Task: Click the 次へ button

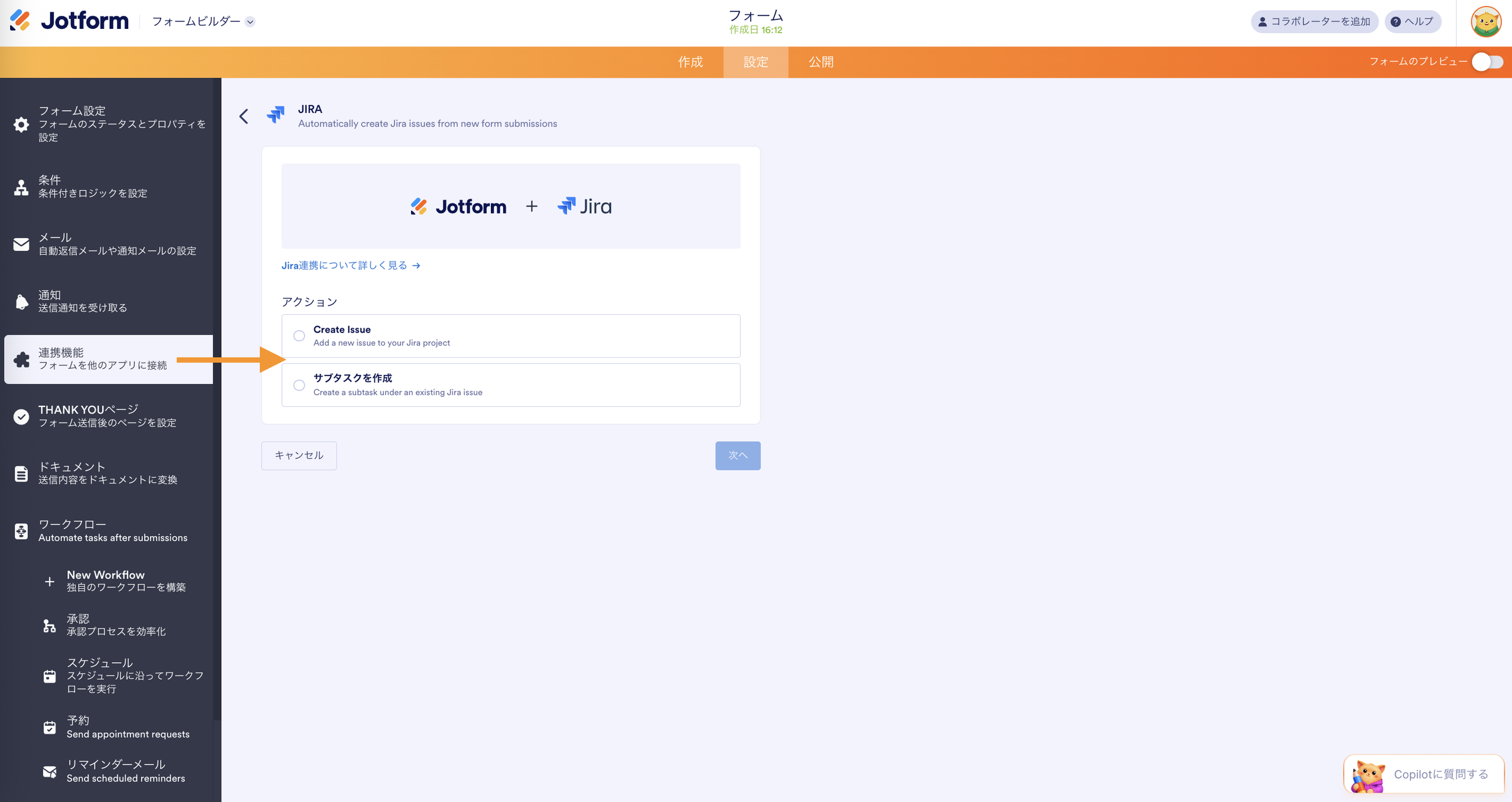Action: coord(738,455)
